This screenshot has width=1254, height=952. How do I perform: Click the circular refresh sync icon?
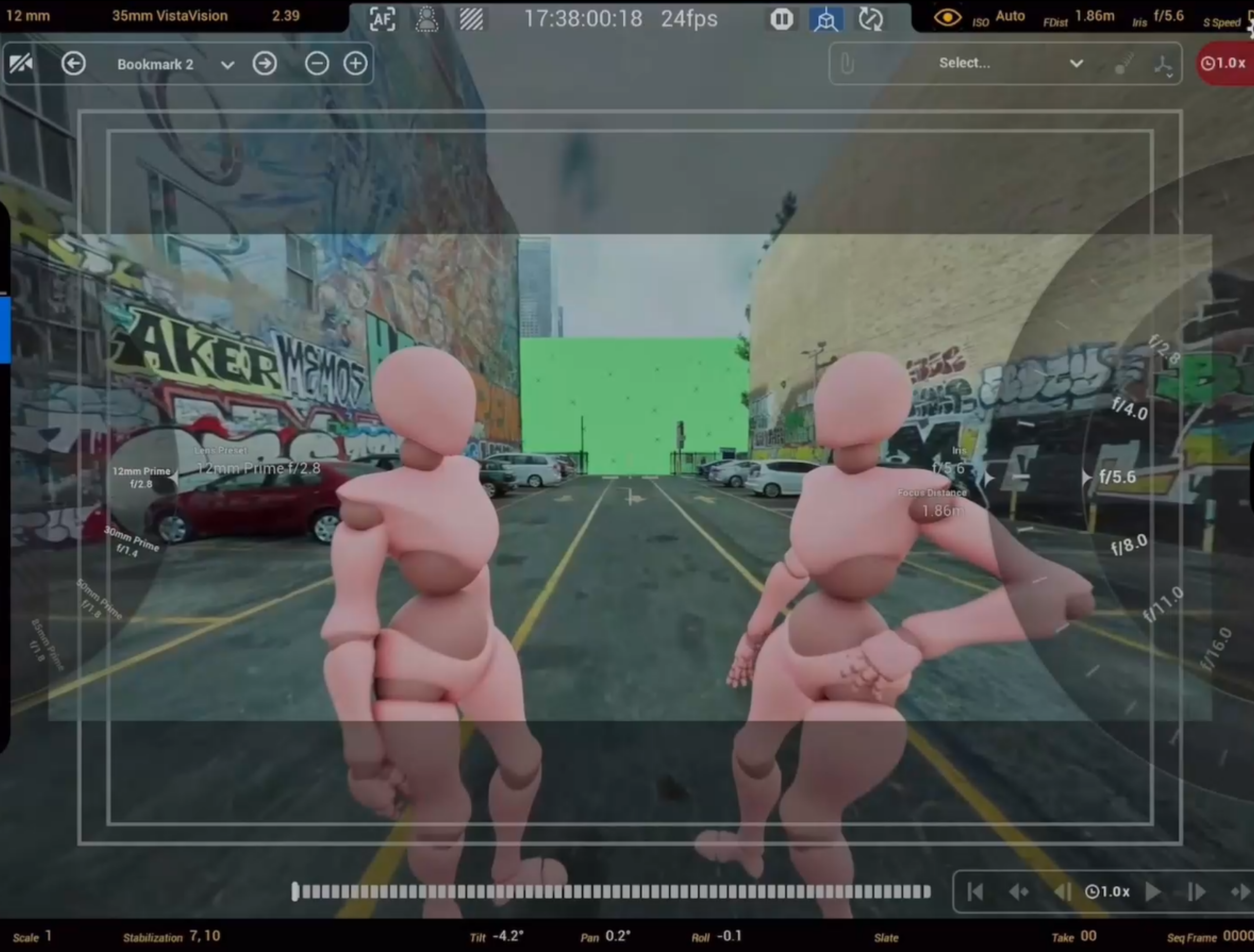click(870, 19)
